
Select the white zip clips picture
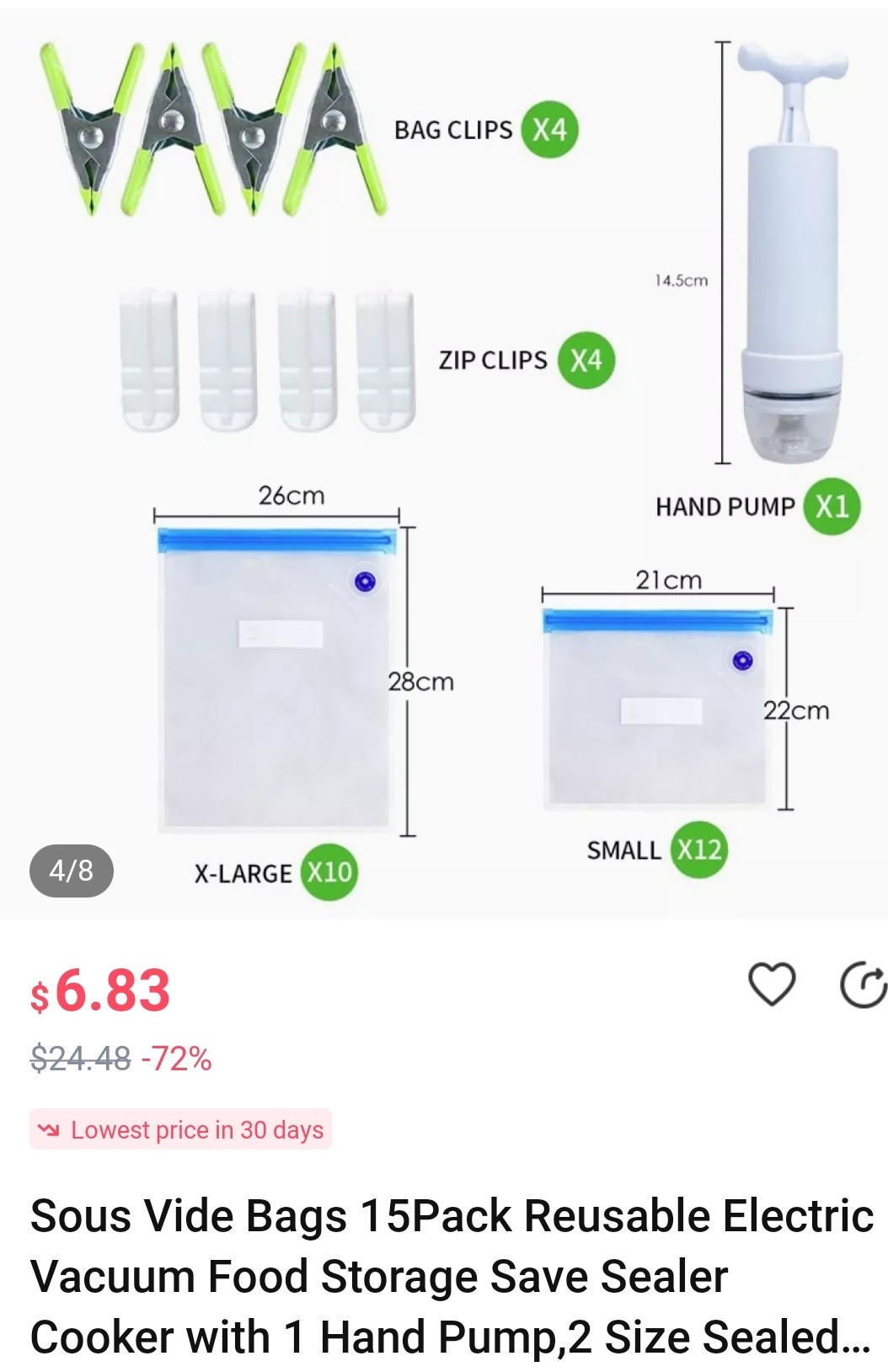[x=268, y=361]
